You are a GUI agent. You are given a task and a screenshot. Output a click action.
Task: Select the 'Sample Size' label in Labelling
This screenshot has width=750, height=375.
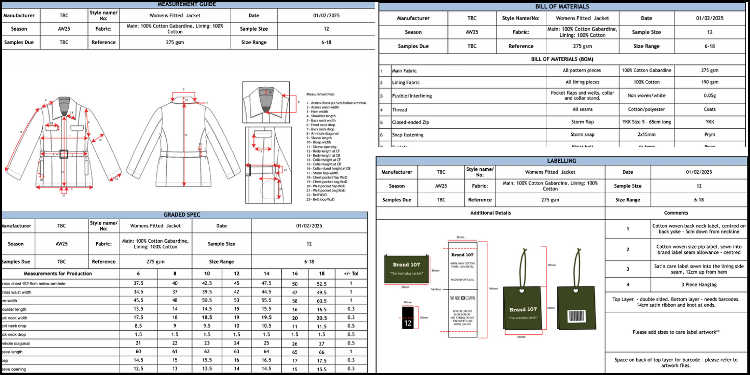pyautogui.click(x=628, y=186)
